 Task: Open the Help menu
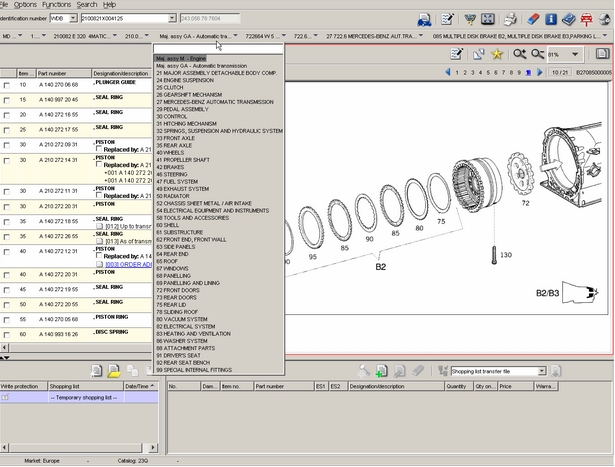tap(109, 5)
